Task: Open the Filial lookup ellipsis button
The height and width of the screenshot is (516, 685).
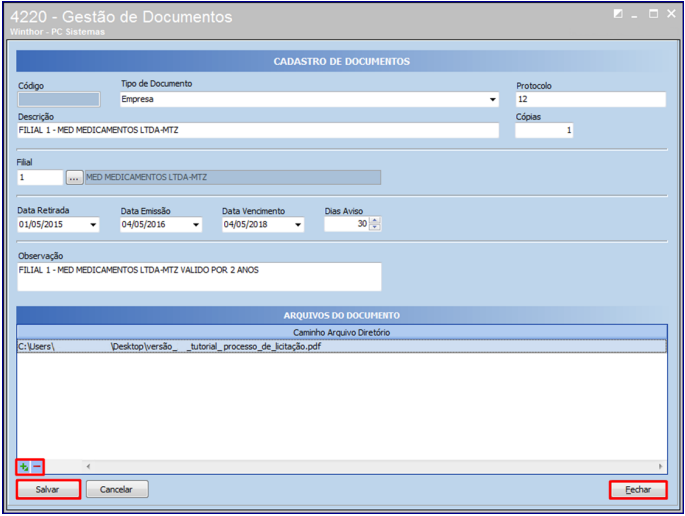Action: coord(74,177)
